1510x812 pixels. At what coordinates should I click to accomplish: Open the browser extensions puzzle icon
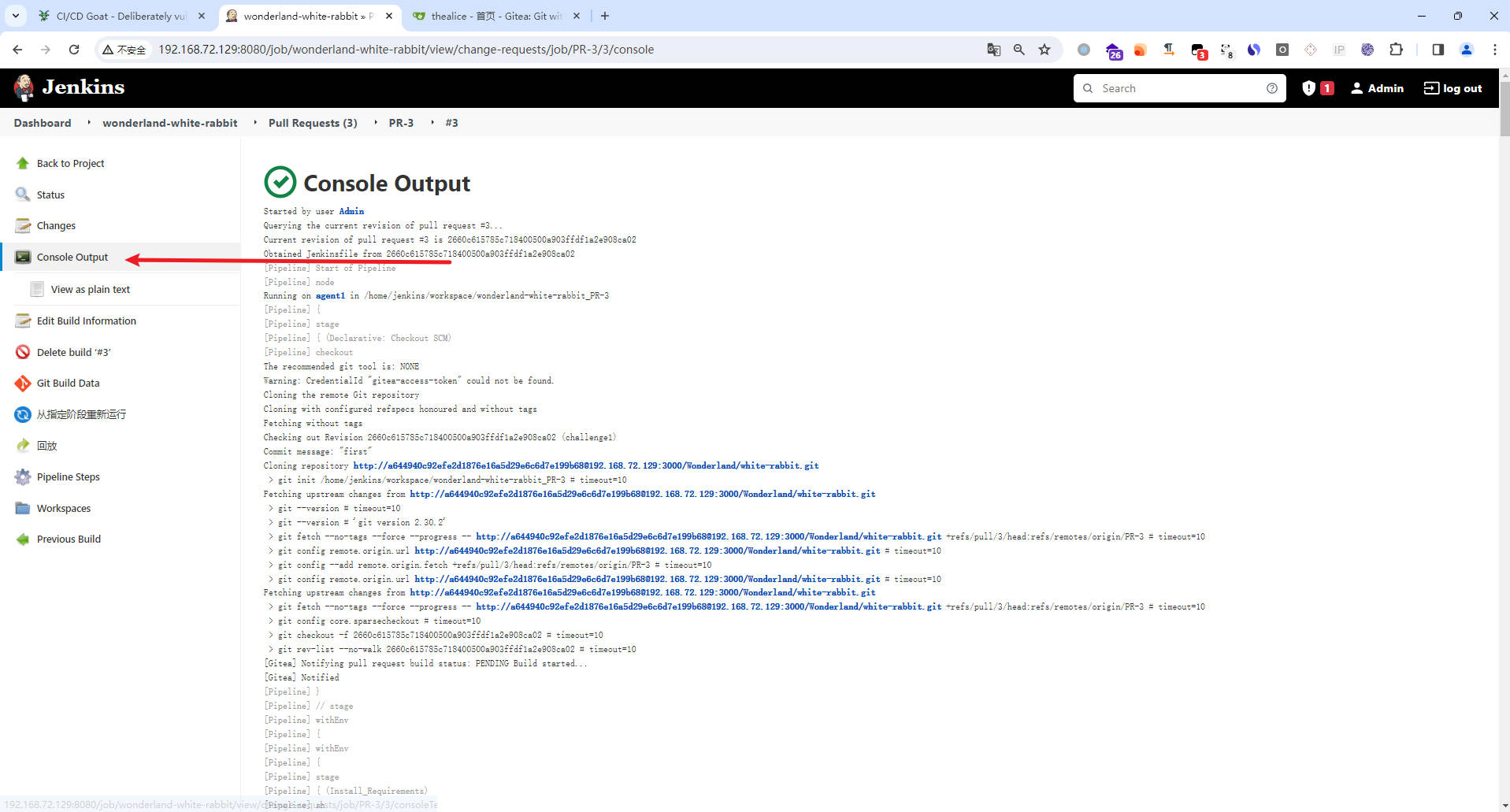pyautogui.click(x=1396, y=50)
